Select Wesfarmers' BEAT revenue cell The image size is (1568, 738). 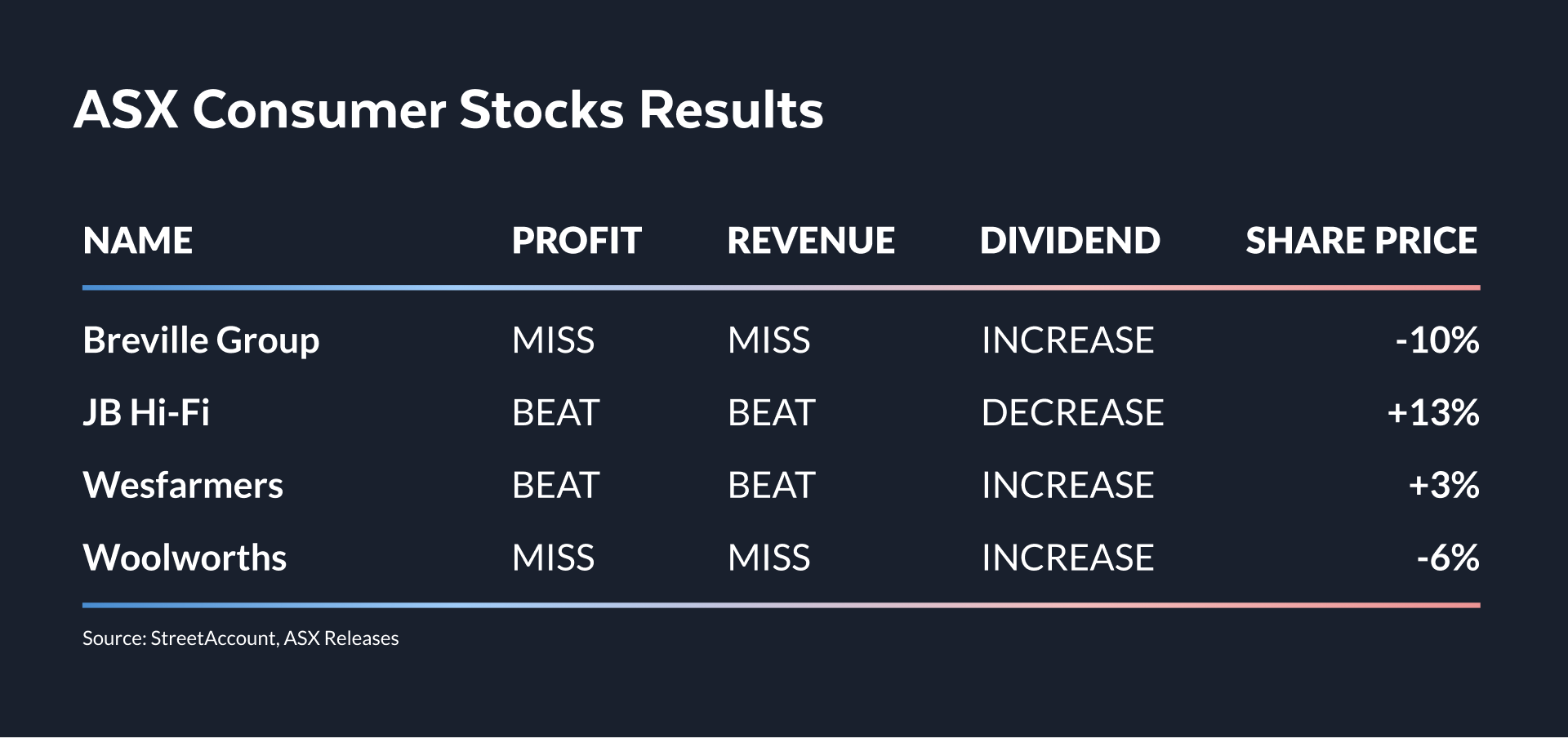[x=771, y=486]
